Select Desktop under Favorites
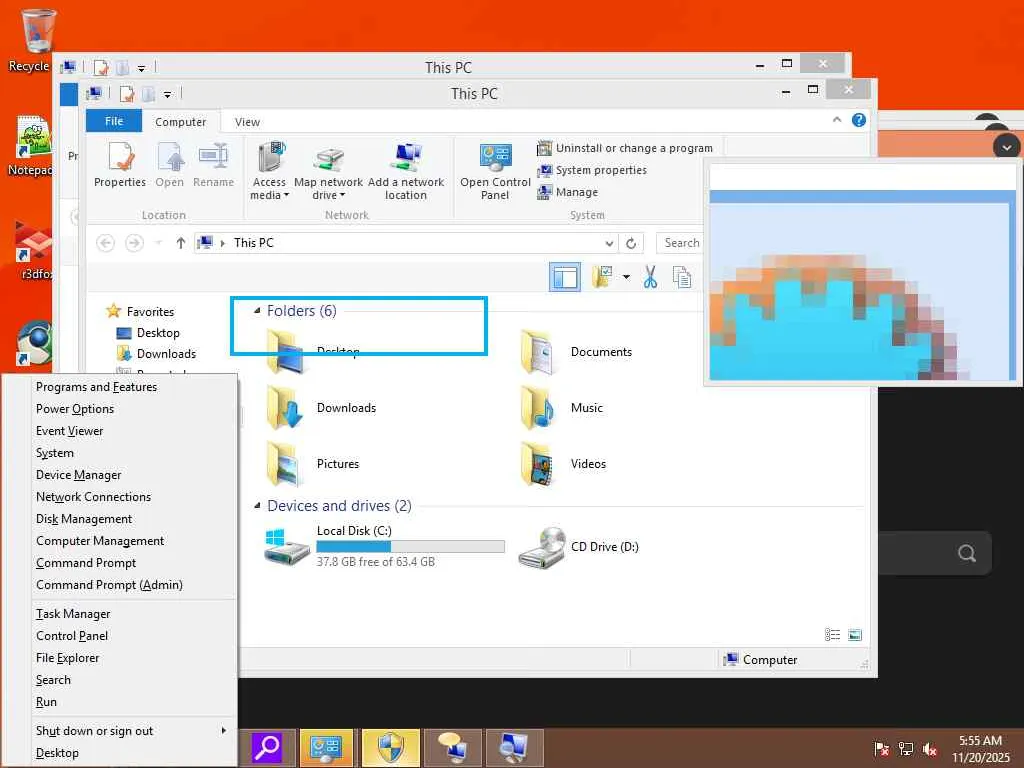 [157, 333]
